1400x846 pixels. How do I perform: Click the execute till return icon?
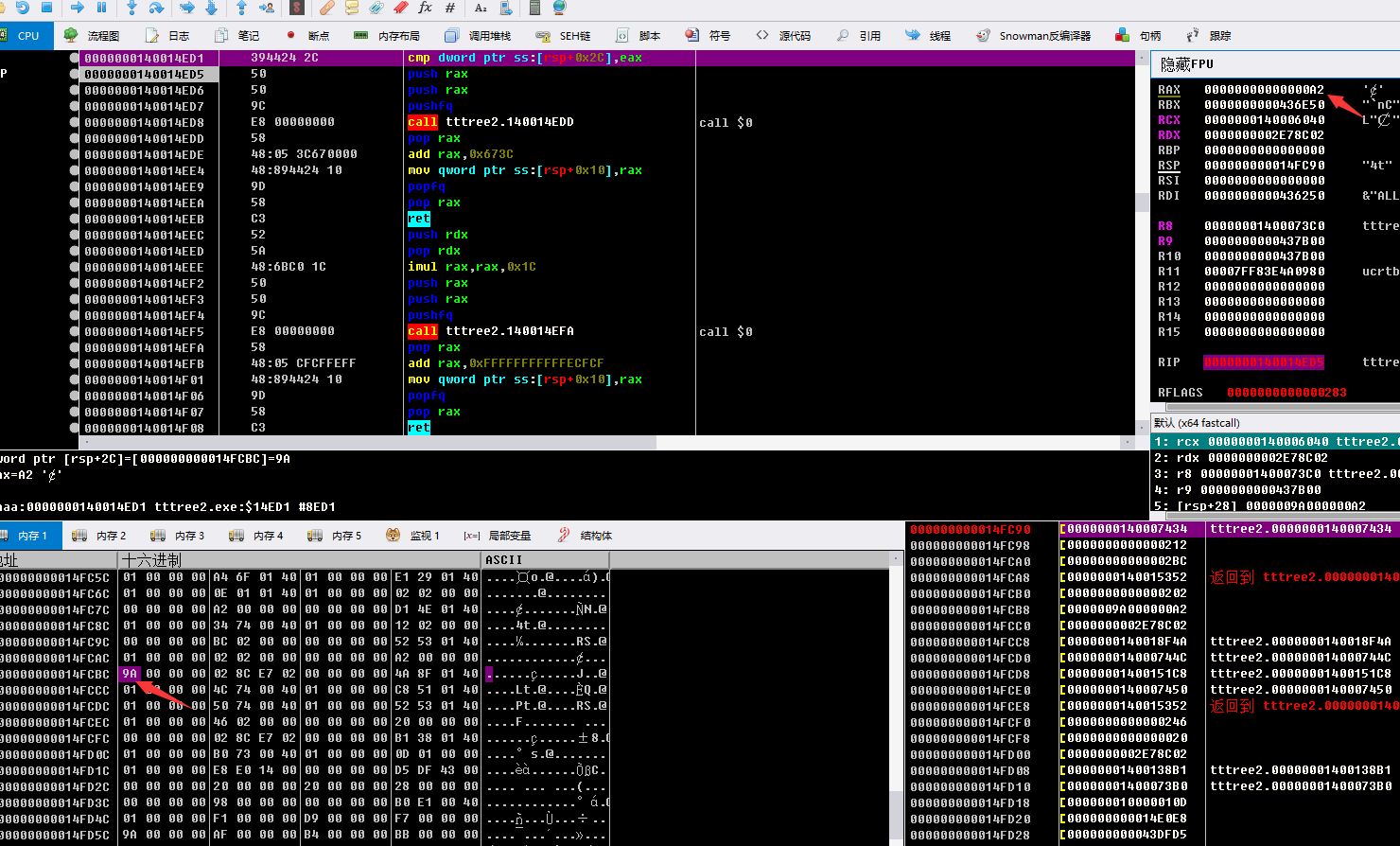241,8
